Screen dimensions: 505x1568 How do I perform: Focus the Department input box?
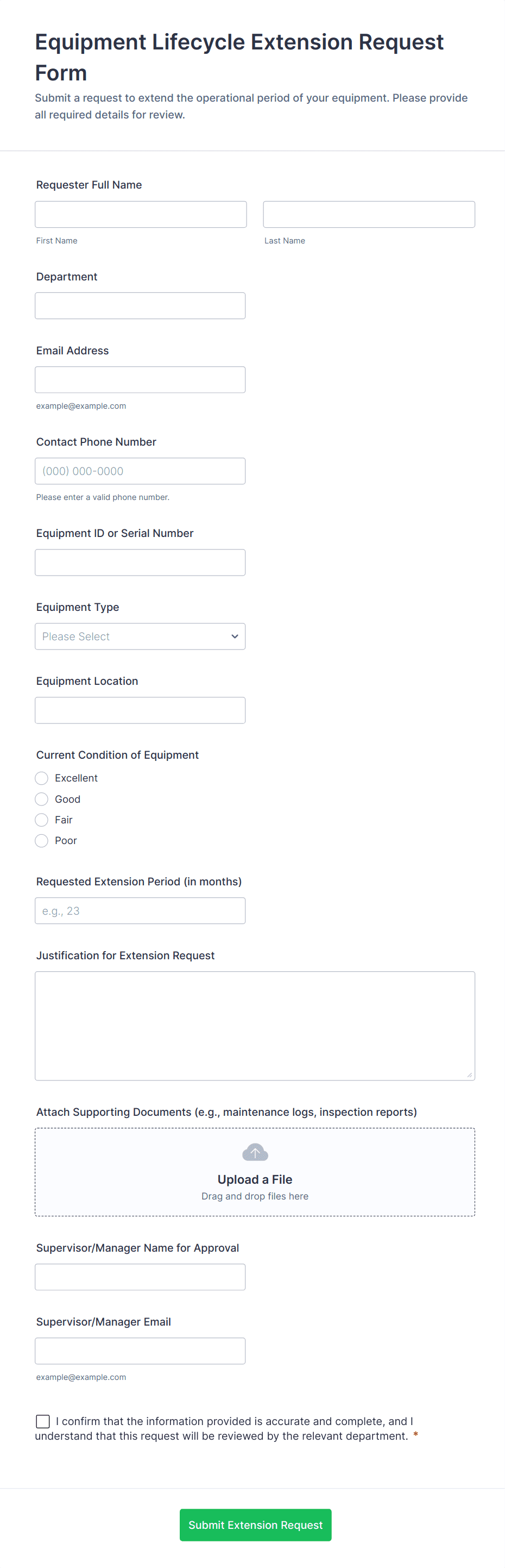click(140, 305)
